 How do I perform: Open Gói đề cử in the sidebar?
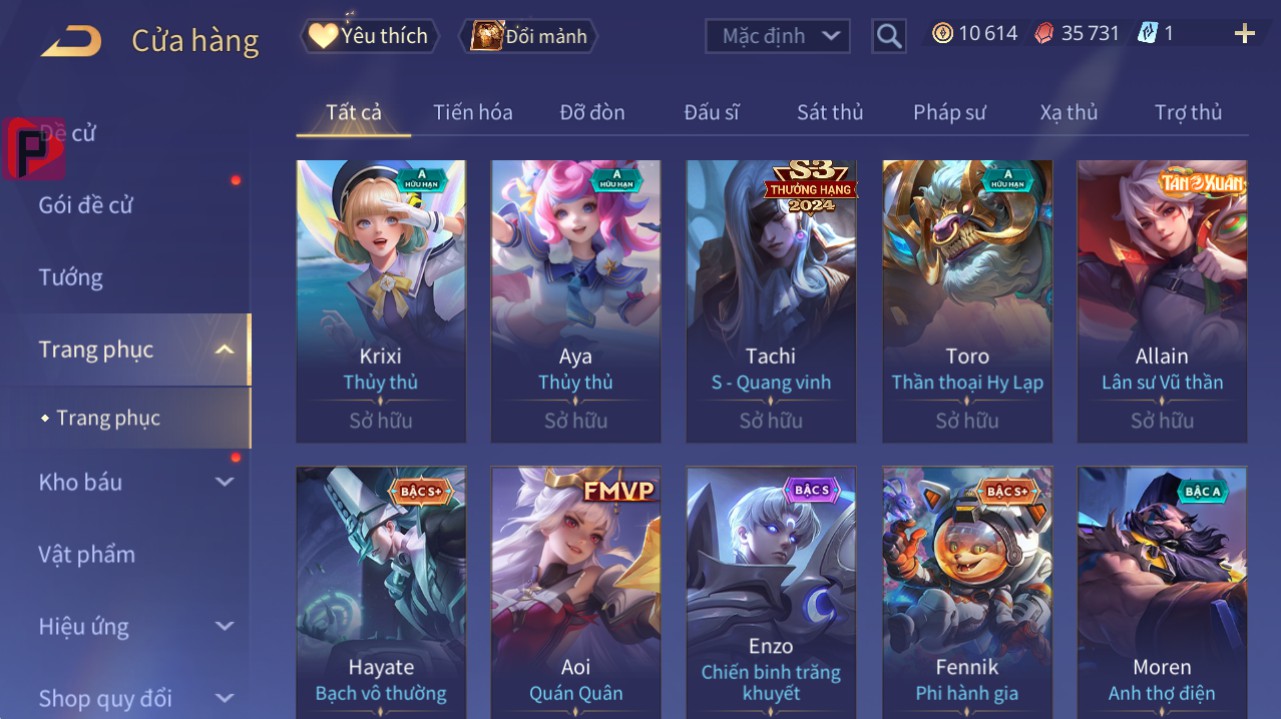point(86,205)
